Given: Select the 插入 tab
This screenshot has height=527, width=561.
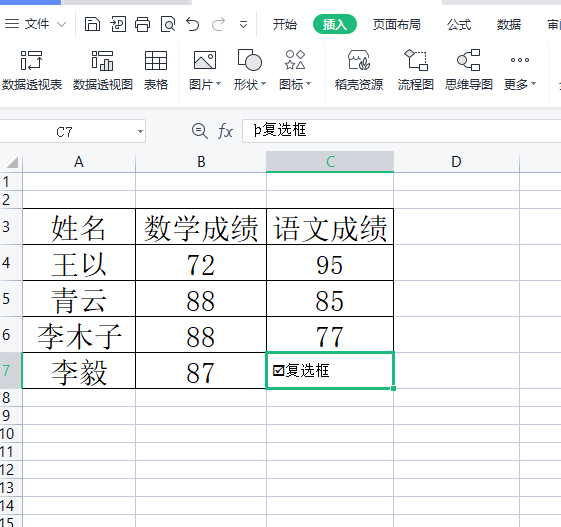Looking at the screenshot, I should point(335,24).
